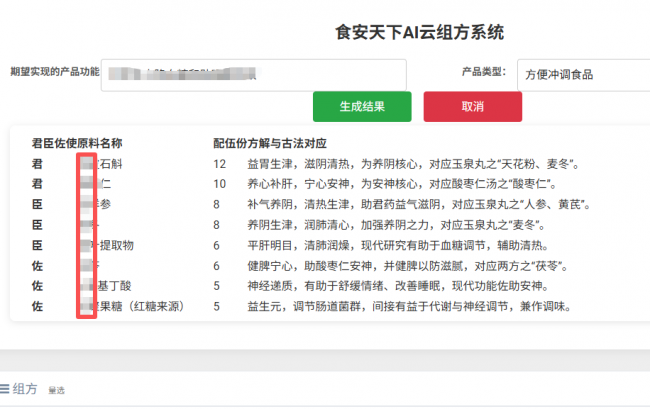Click the 果糖（红糖来源）ingredient row

(x=138, y=306)
